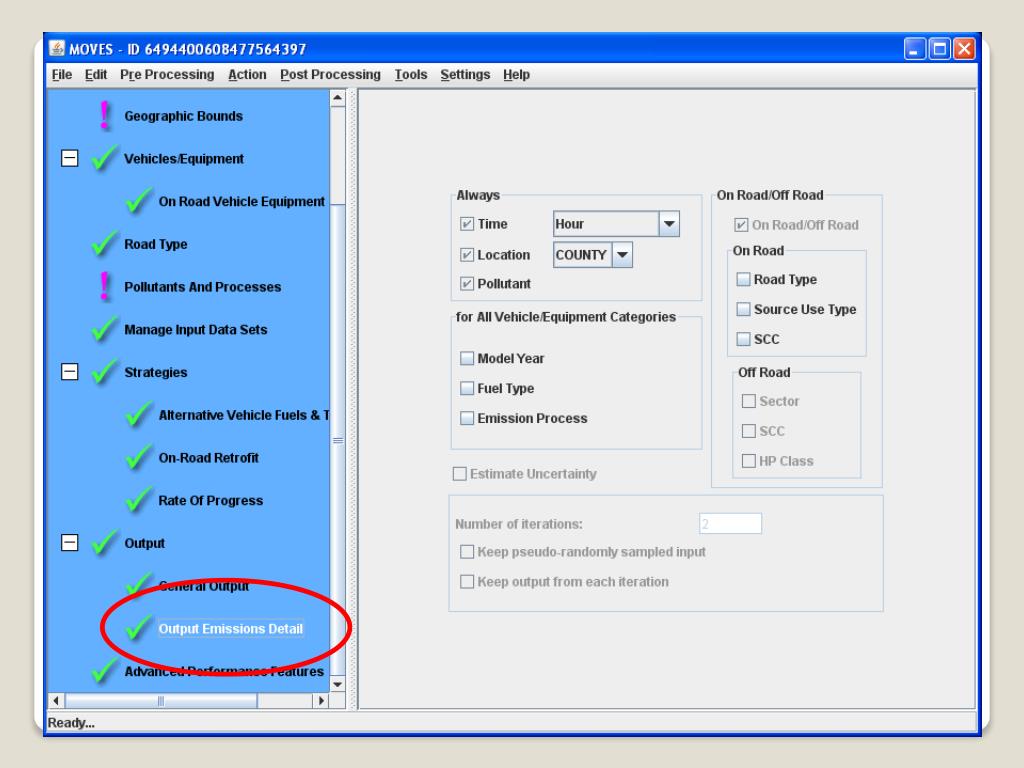Viewport: 1024px width, 768px height.
Task: Collapse the Strategies tree node
Action: tap(69, 372)
